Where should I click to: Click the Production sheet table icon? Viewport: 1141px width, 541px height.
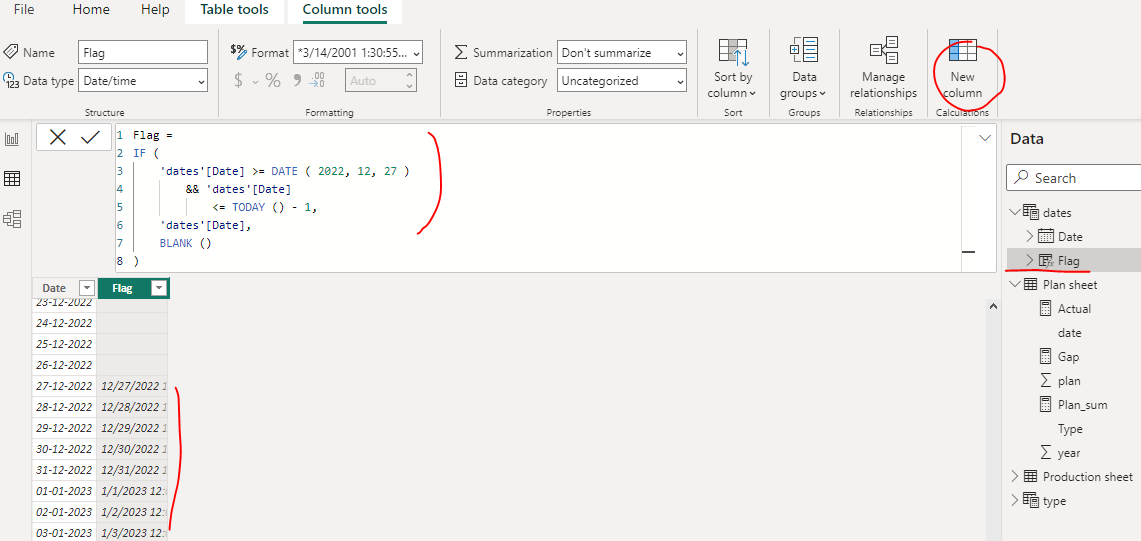[x=1030, y=476]
